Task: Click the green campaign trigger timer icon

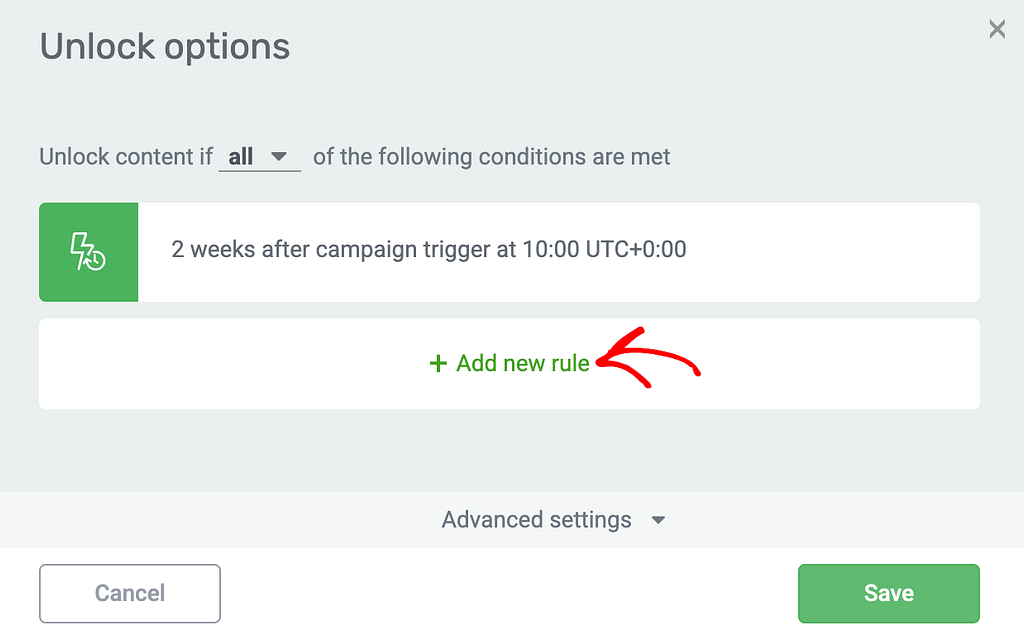Action: [88, 252]
